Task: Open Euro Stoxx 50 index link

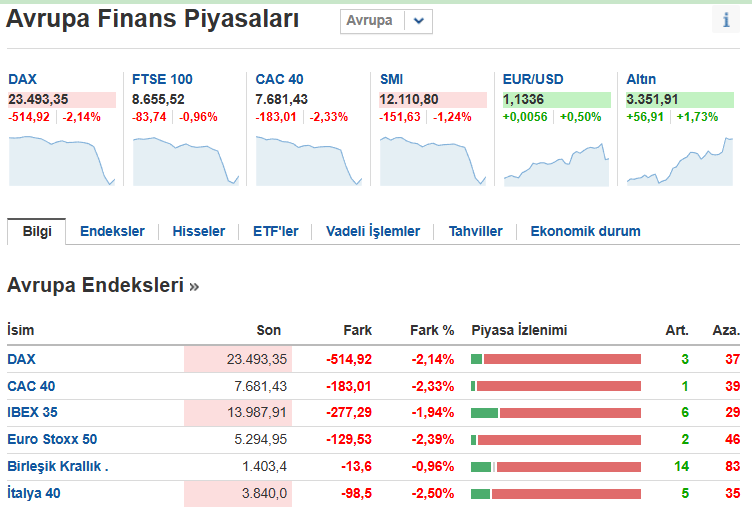Action: [52, 439]
